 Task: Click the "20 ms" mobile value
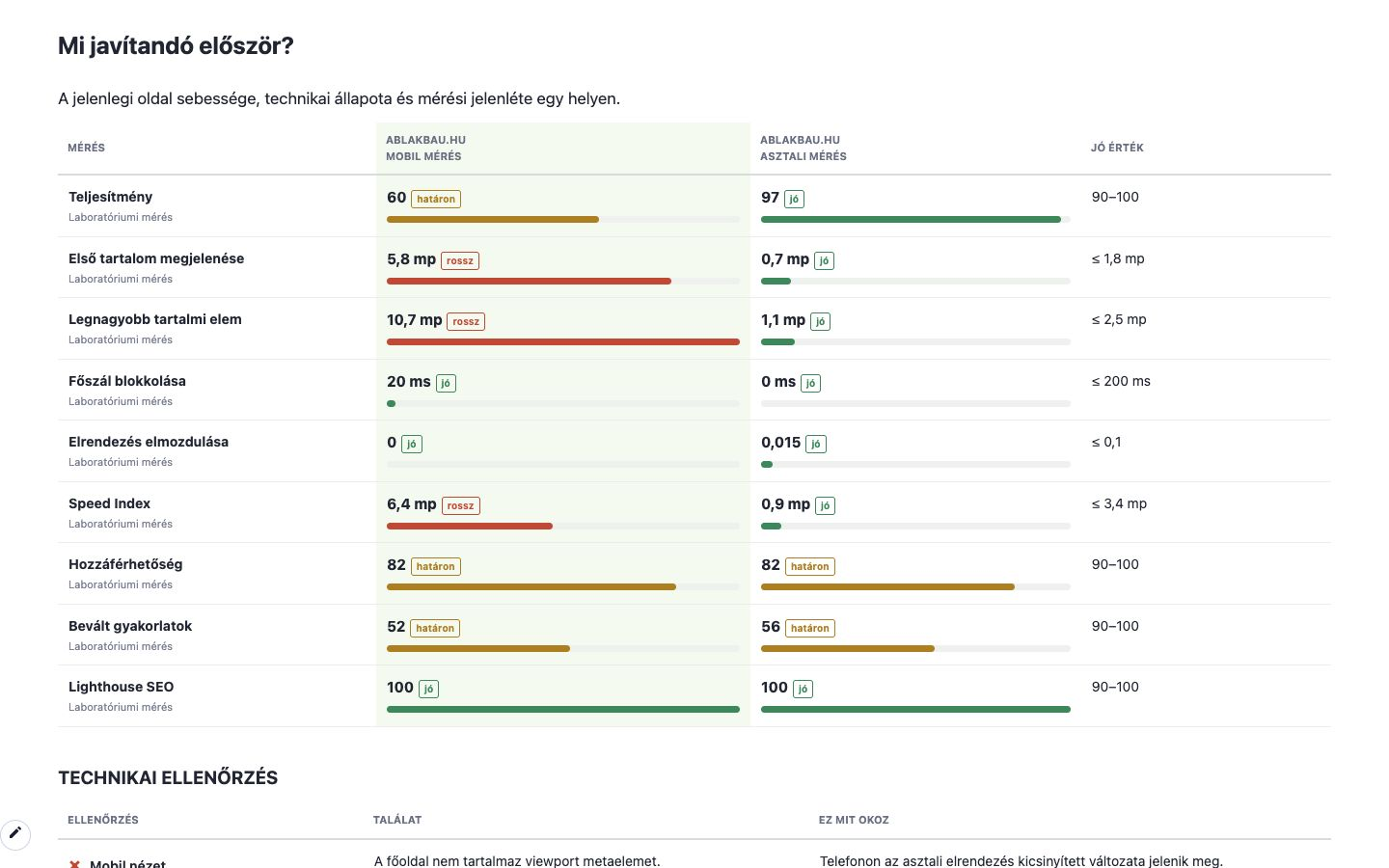pyautogui.click(x=409, y=382)
